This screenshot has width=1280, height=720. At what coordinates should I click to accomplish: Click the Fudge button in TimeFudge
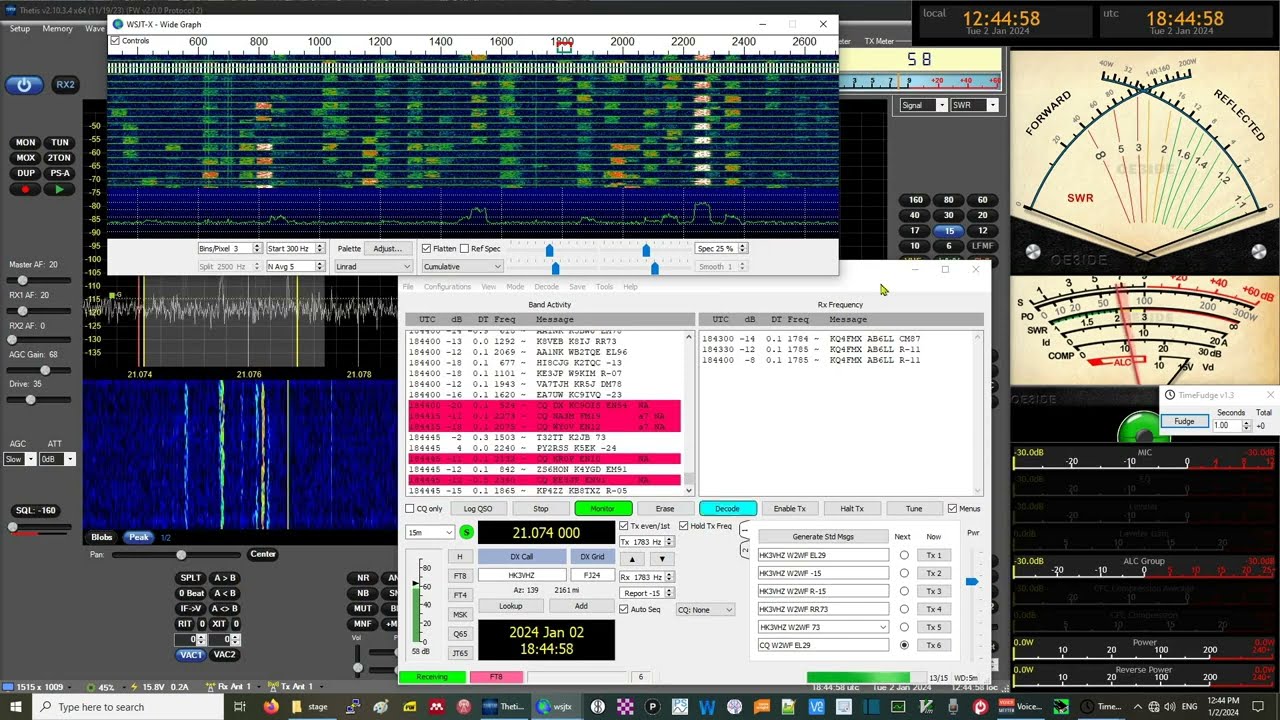1184,421
